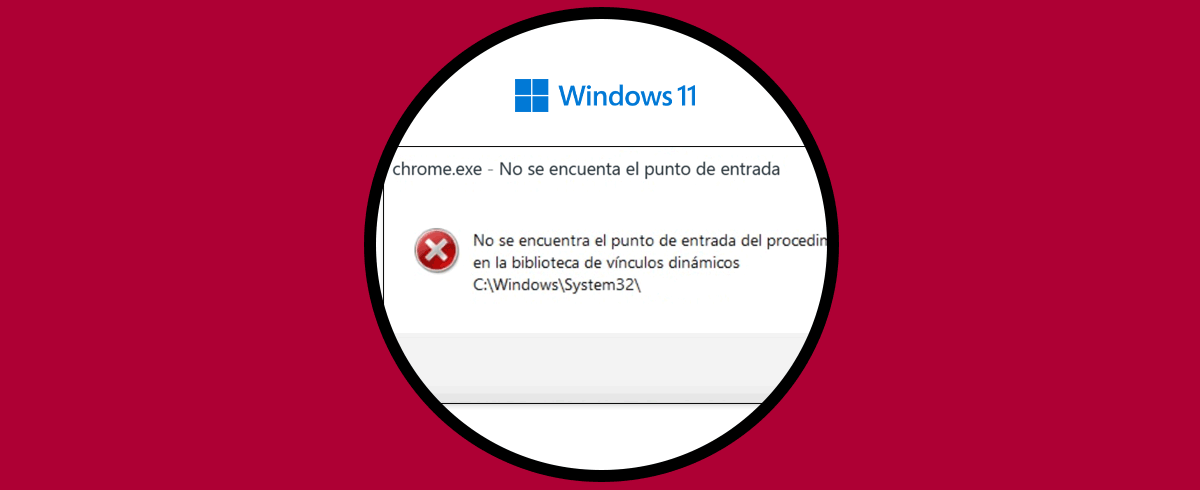
Task: Click the blue Windows four-square logo
Action: (531, 96)
